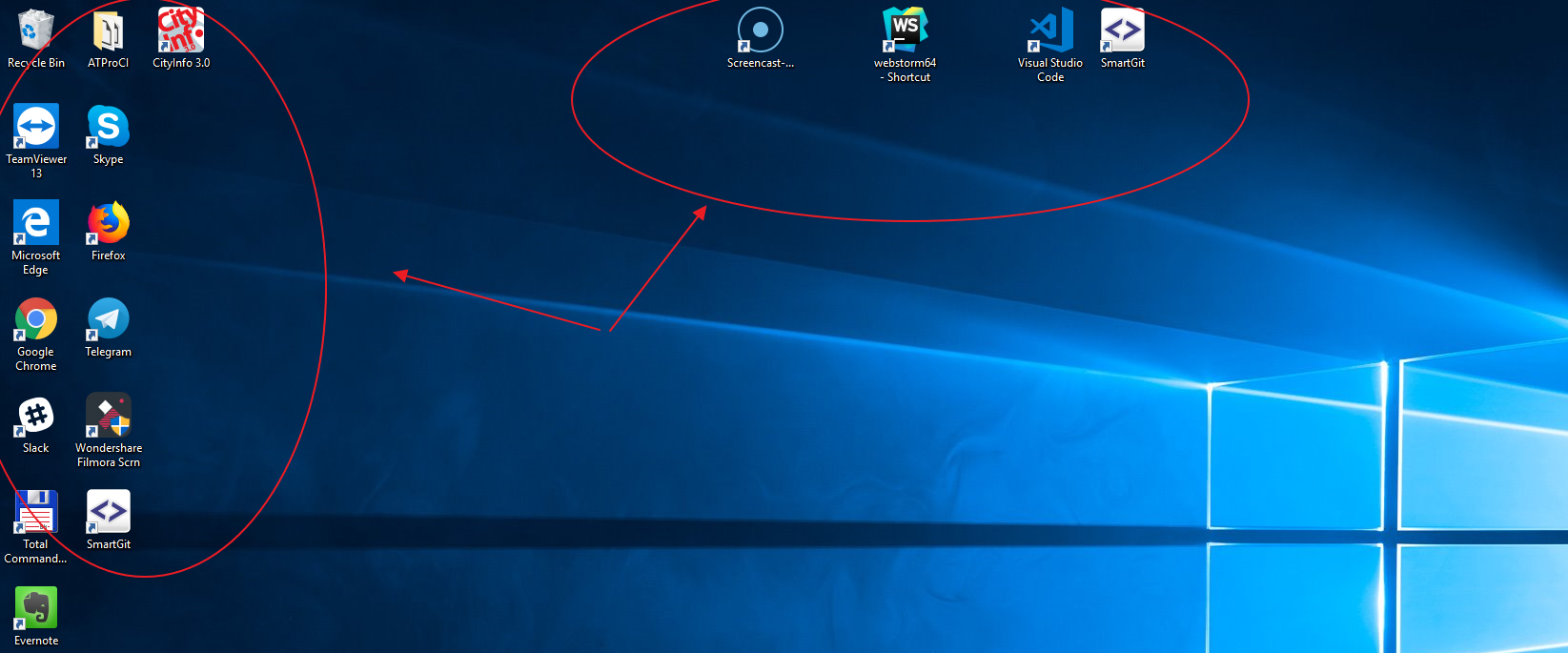1568x653 pixels.
Task: Click the 'Telegram' label text
Action: coord(109,352)
